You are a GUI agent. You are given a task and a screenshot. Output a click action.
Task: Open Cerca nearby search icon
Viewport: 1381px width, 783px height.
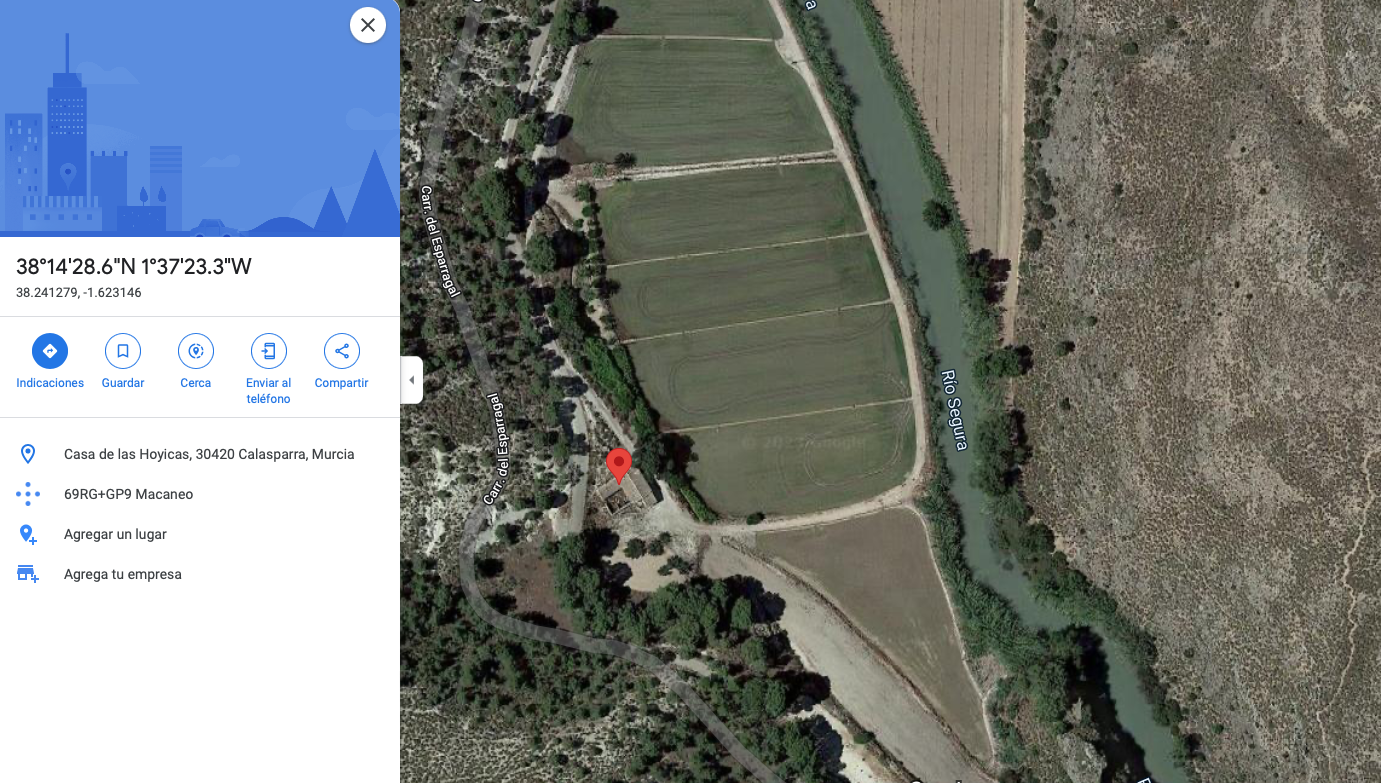tap(196, 351)
